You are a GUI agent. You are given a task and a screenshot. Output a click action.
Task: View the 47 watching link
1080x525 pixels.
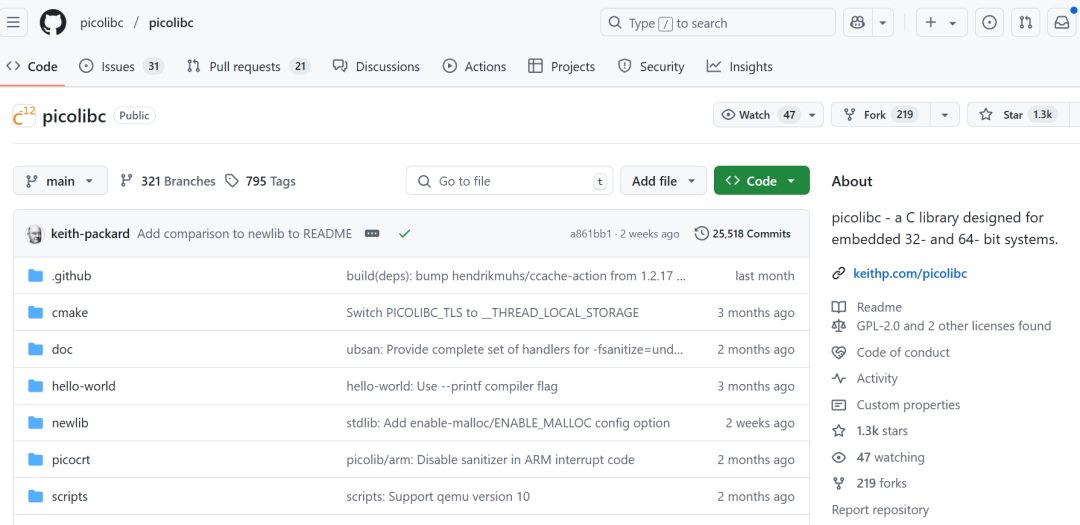(890, 457)
